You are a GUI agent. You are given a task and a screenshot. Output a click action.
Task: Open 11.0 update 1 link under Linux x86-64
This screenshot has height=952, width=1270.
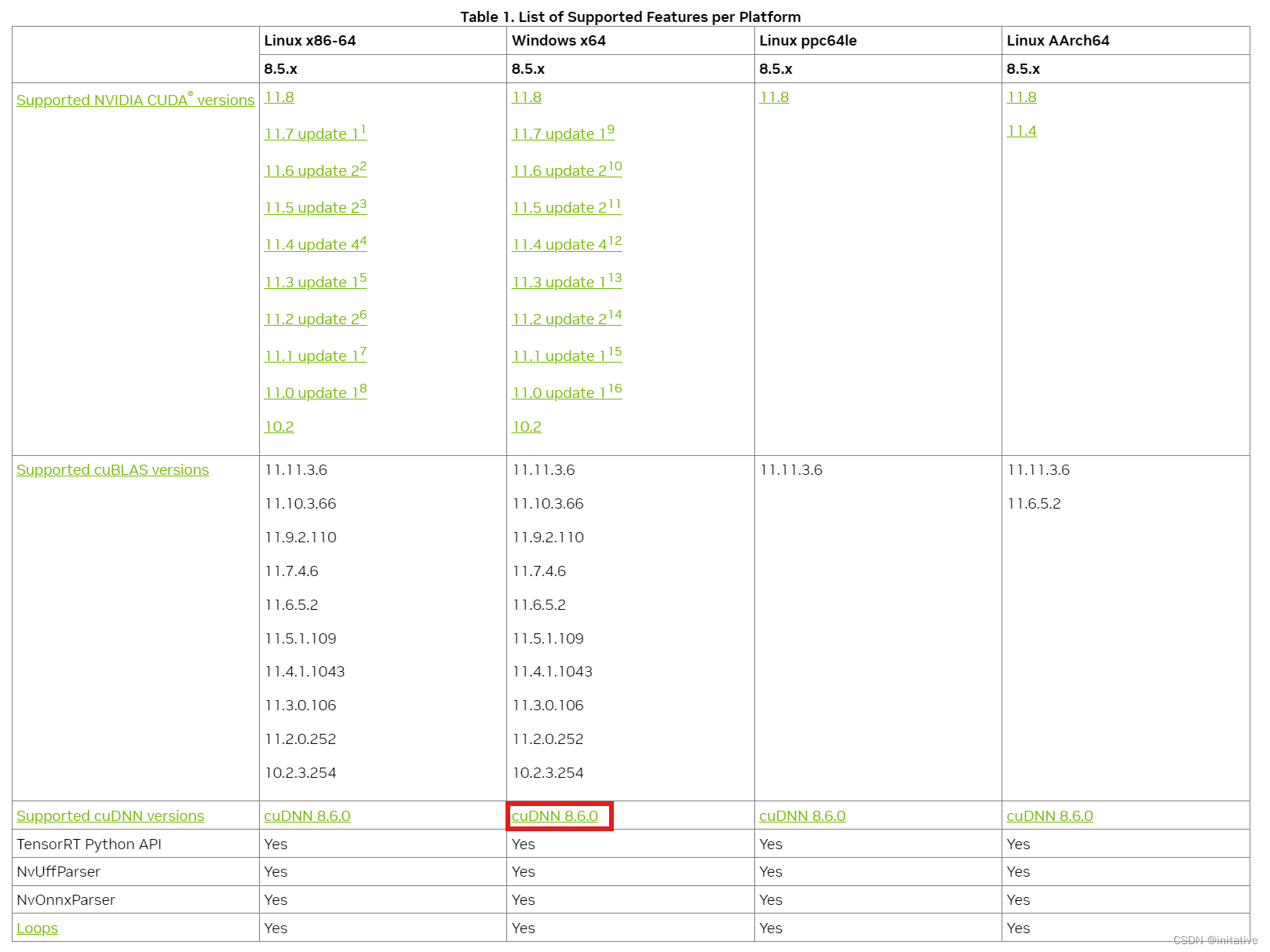pyautogui.click(x=316, y=392)
